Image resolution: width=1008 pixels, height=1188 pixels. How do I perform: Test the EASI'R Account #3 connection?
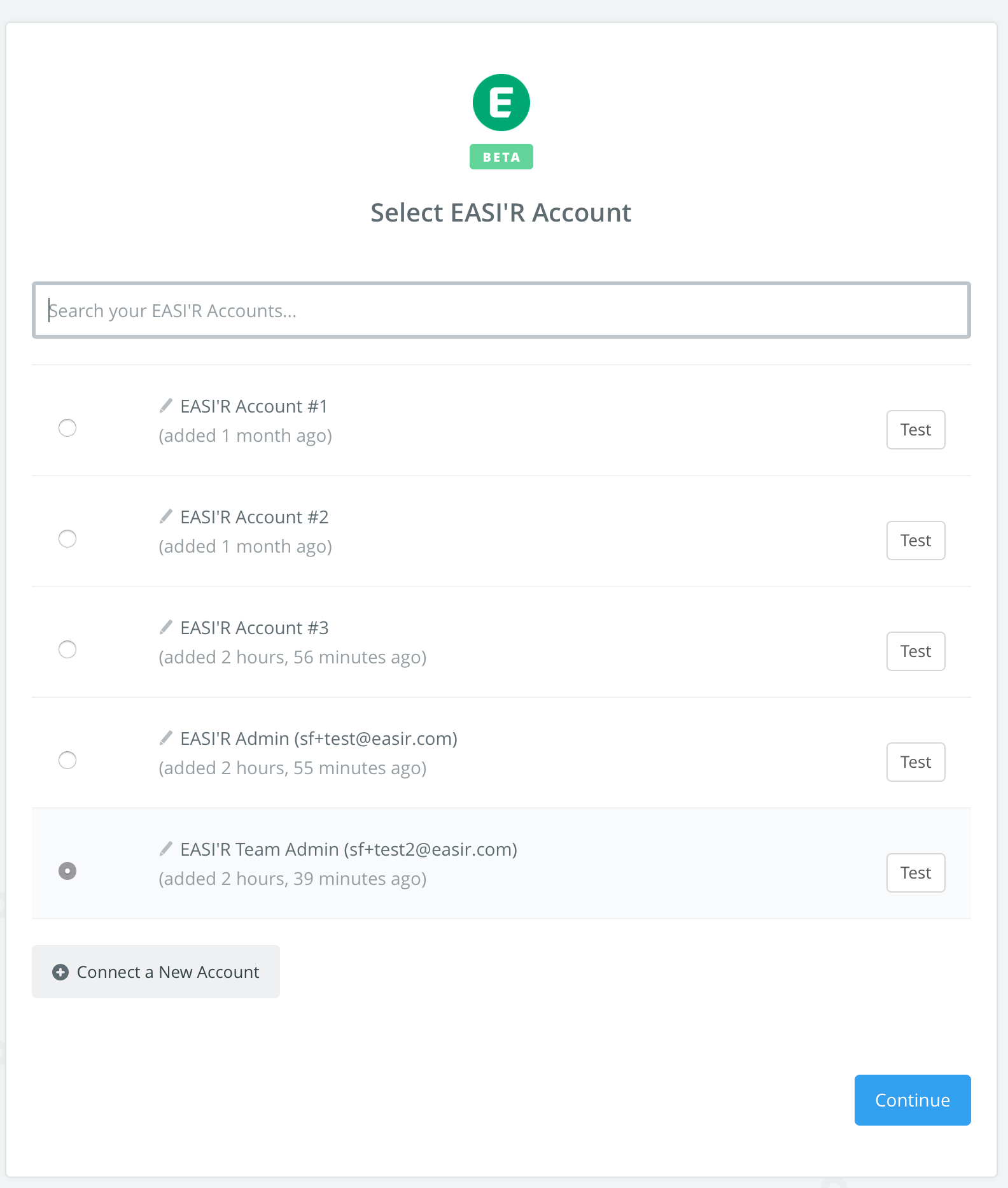(915, 651)
